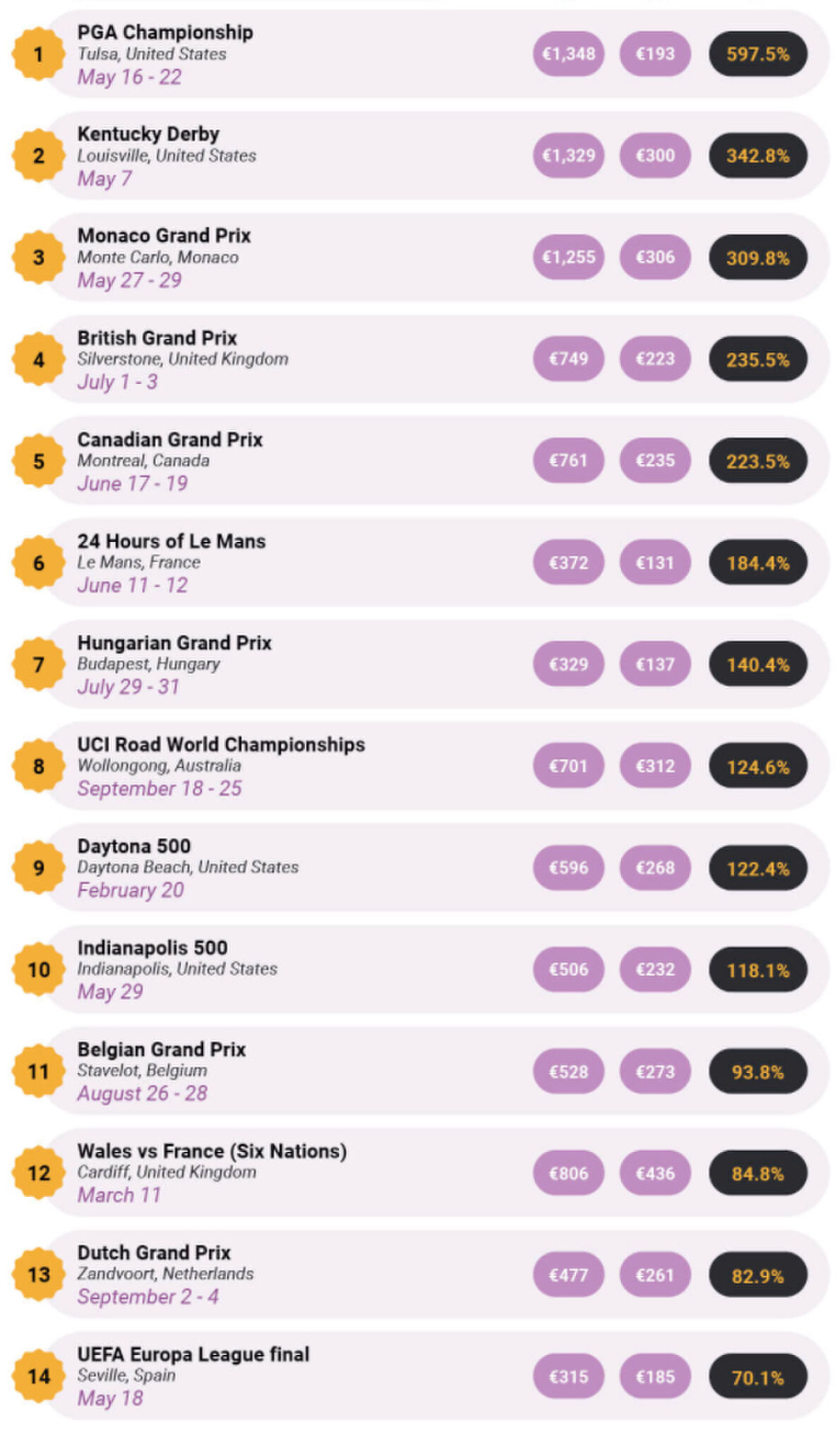The image size is (840, 1430).
Task: Click the €701 price pill
Action: point(568,765)
